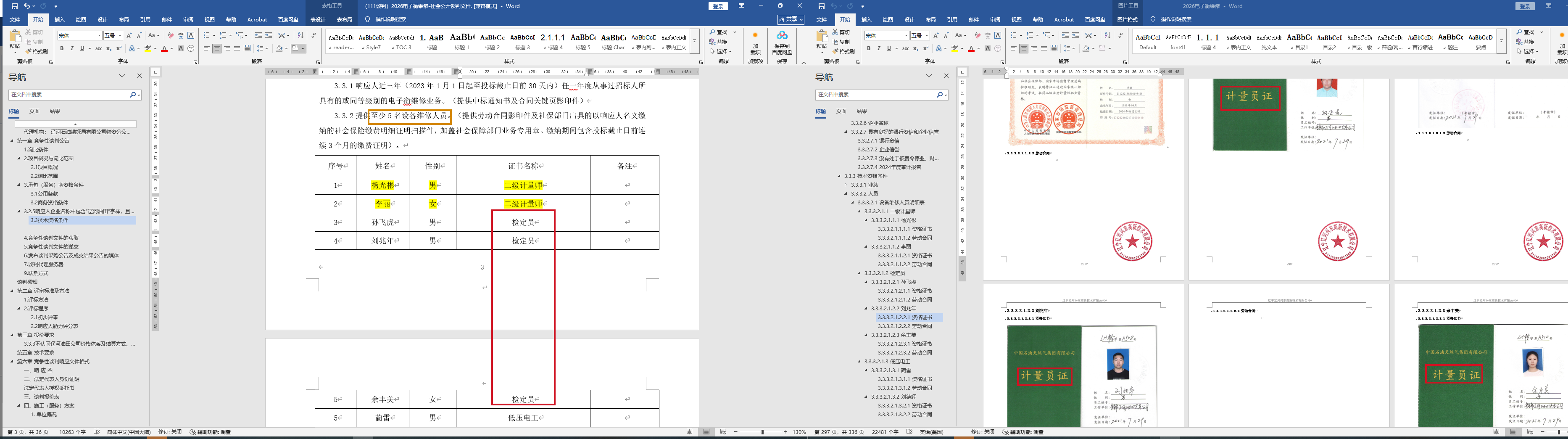Click Format Painter (格式刷) in left window
Image resolution: width=1568 pixels, height=439 pixels.
37,51
